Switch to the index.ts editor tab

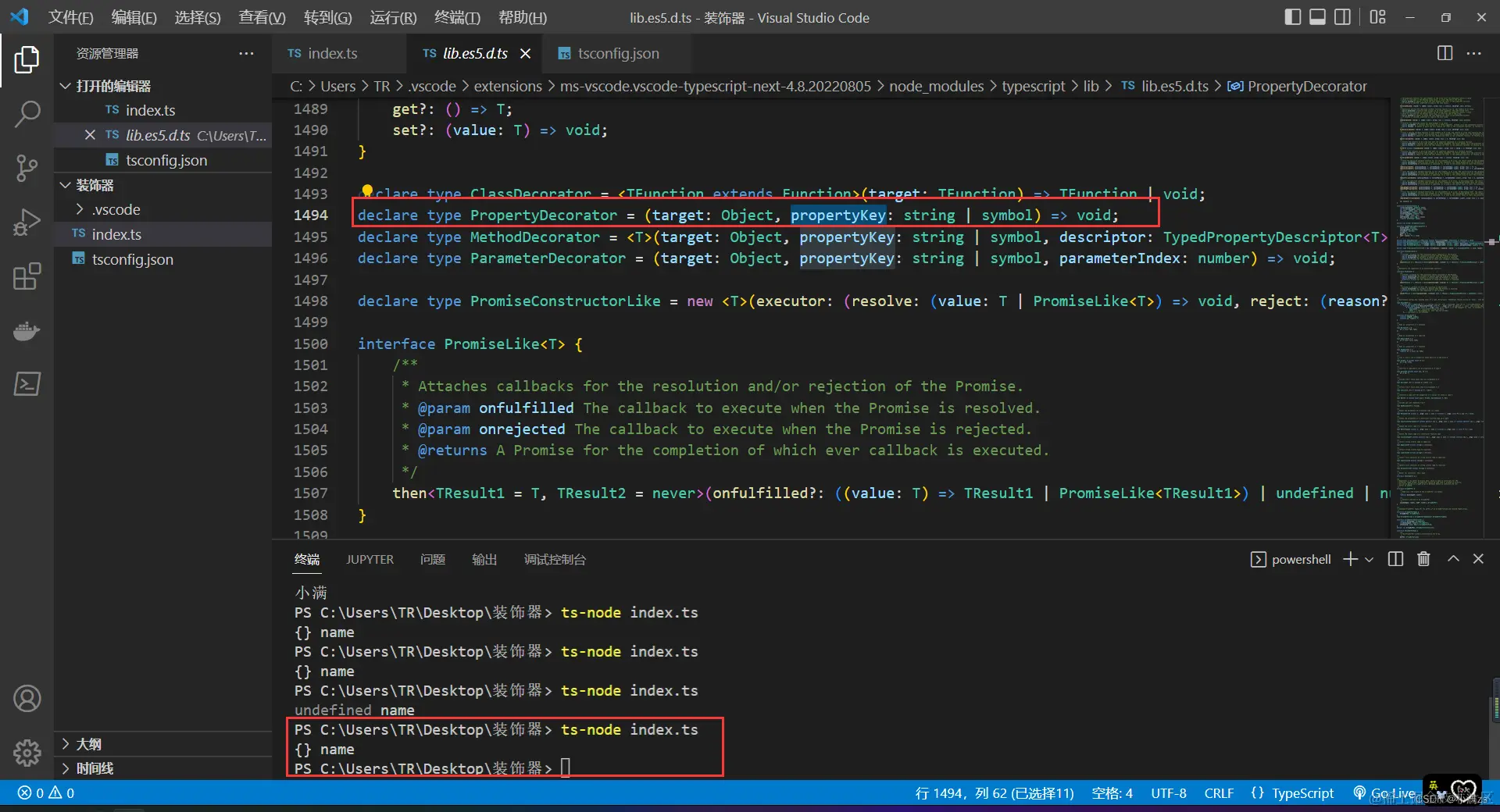pos(339,53)
